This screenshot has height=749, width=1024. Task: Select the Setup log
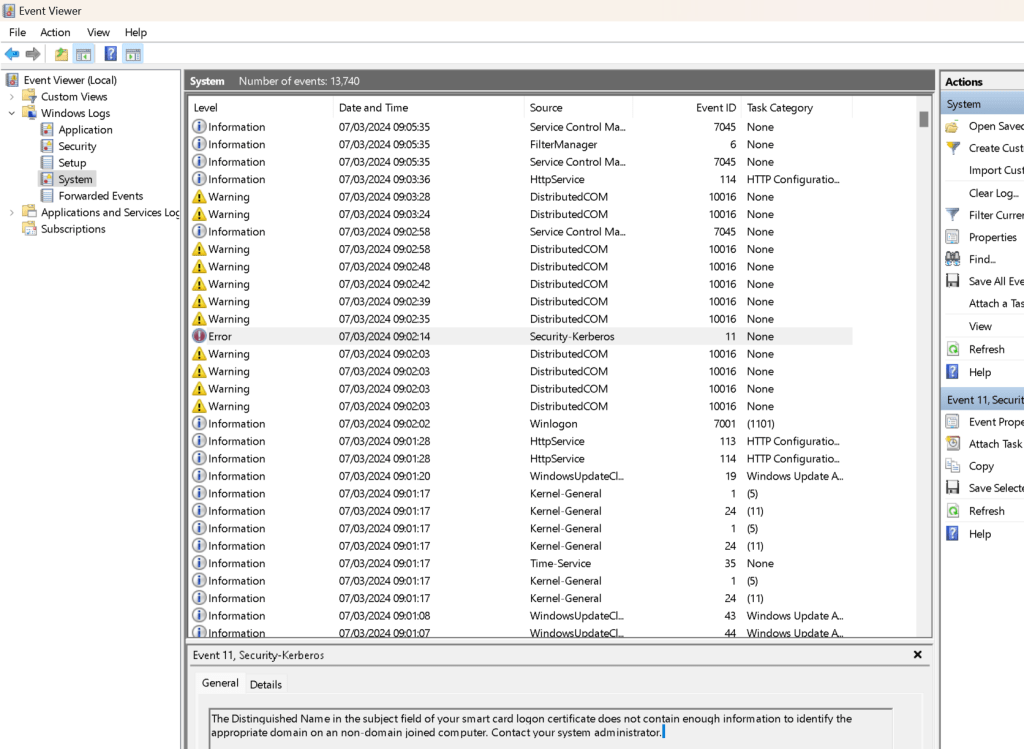pos(72,163)
